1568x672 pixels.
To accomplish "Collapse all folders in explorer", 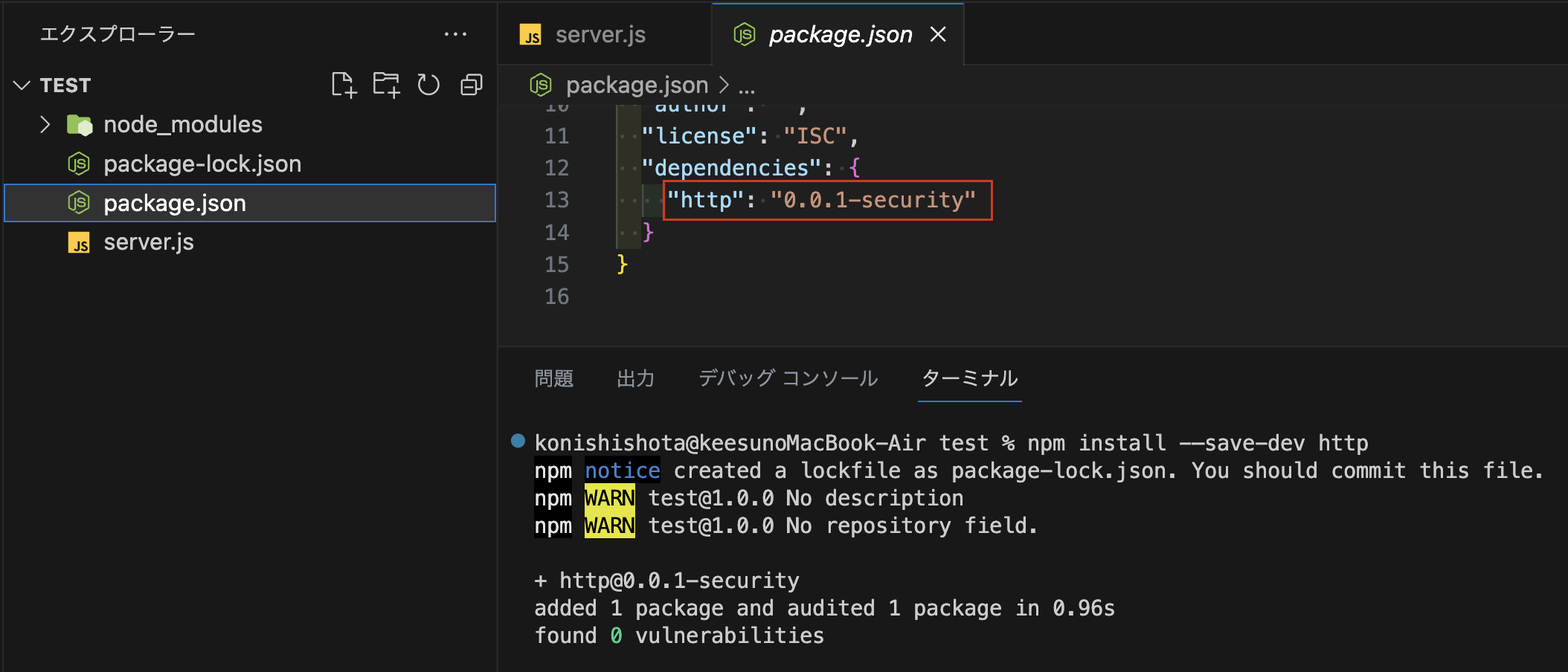I will coord(471,85).
